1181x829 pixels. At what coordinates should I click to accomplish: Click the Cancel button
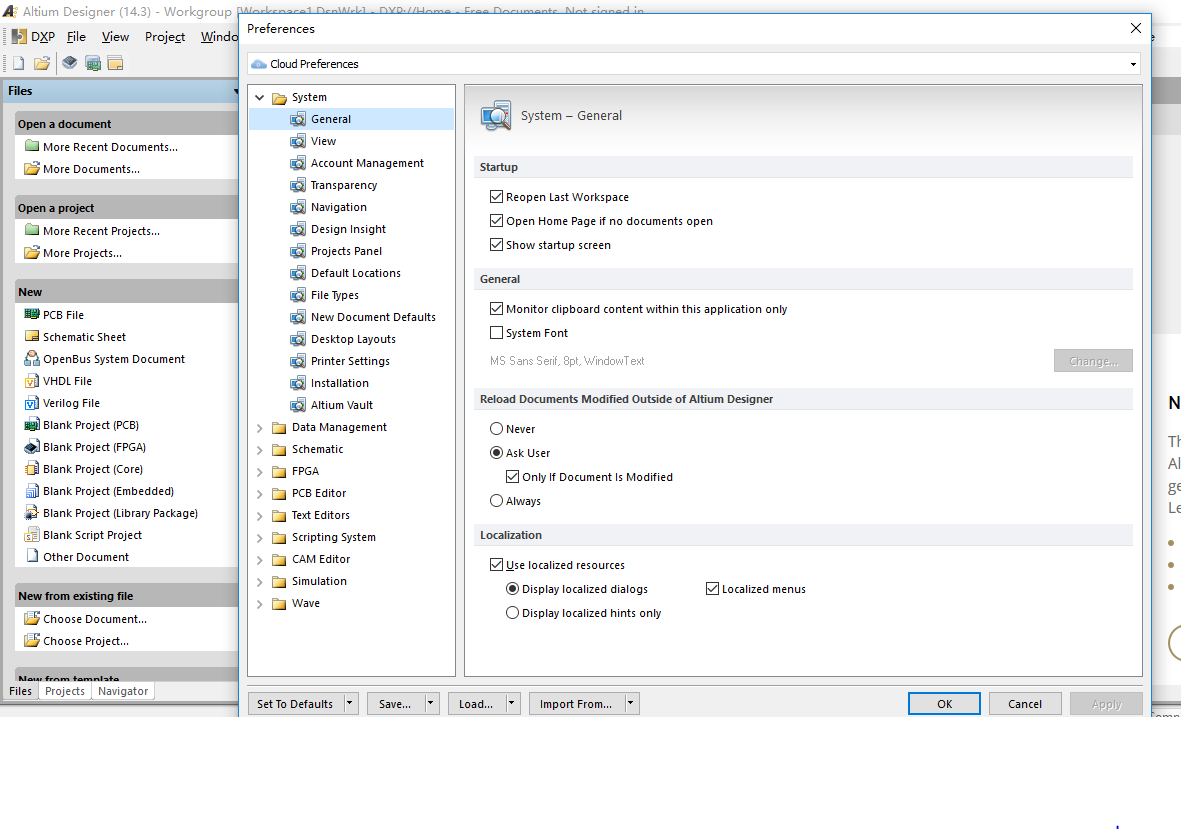click(1025, 703)
